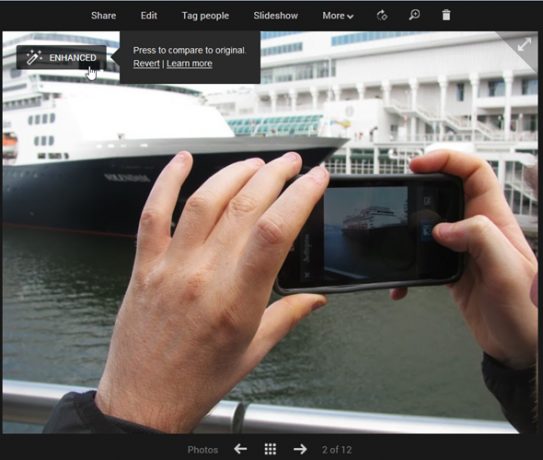
Task: Click the zoom magnifier icon
Action: point(414,15)
